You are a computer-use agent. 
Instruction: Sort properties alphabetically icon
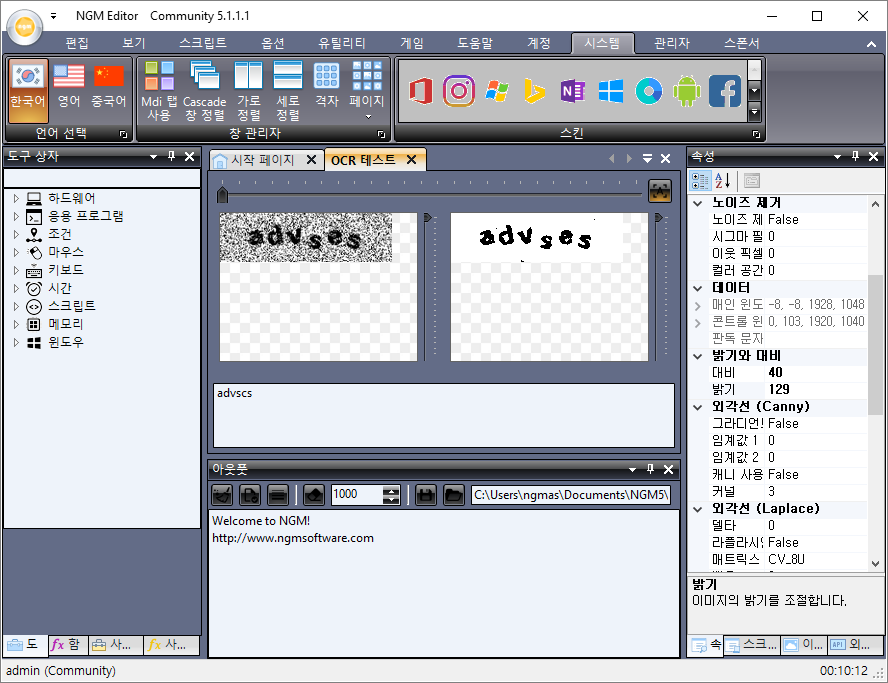pyautogui.click(x=722, y=181)
